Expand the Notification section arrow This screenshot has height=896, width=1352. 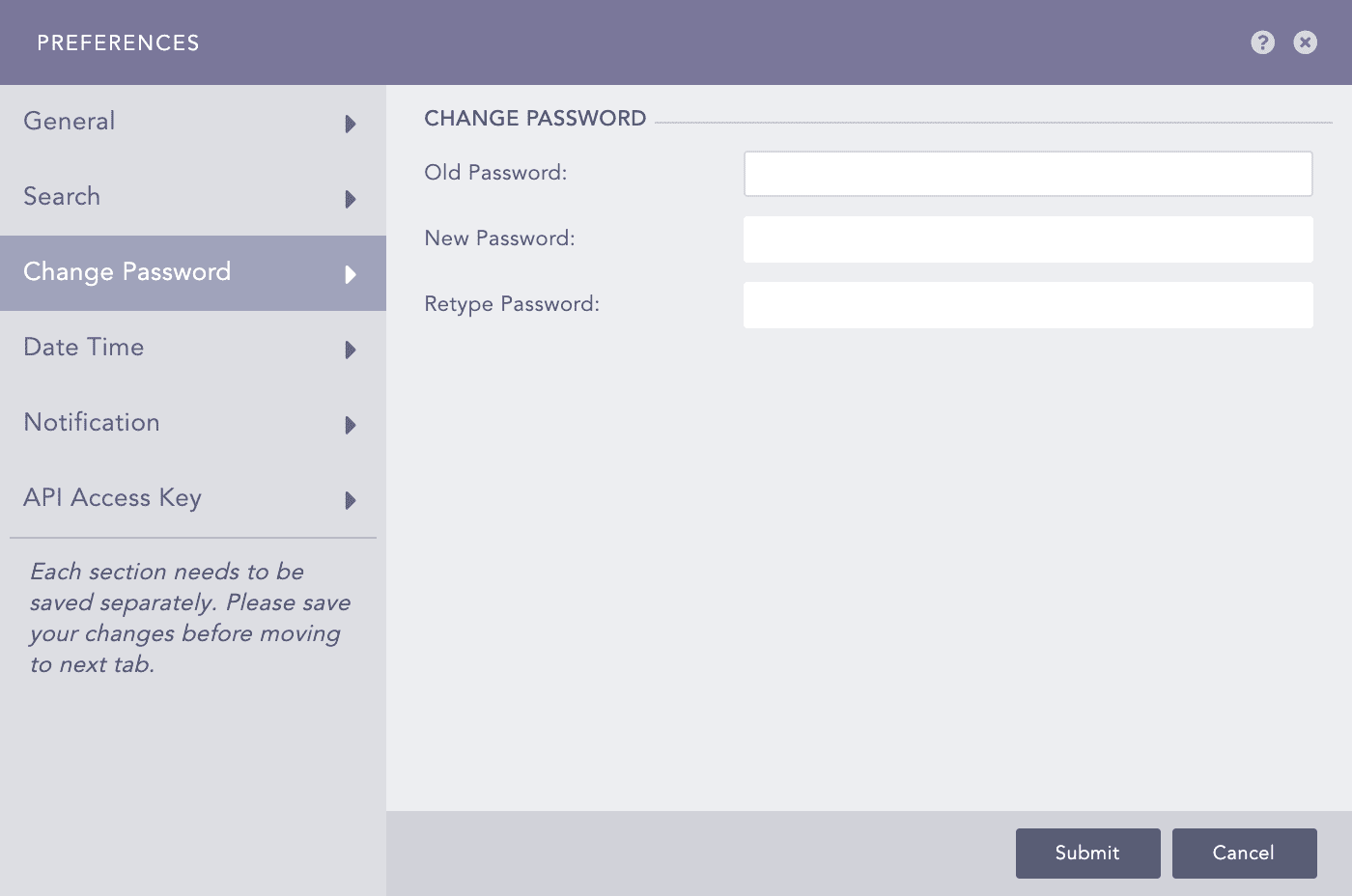coord(351,425)
